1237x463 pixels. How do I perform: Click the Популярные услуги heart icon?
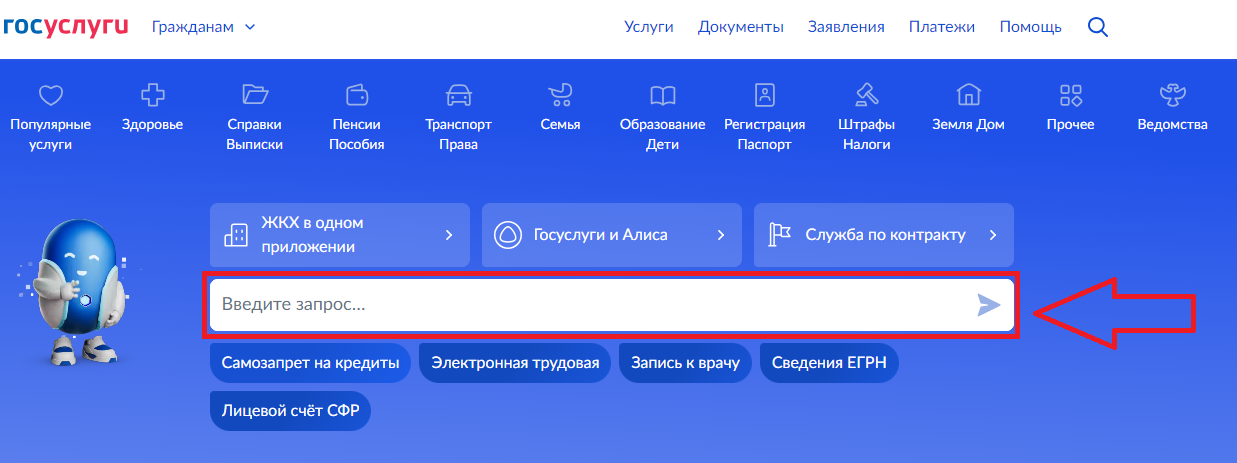pos(50,96)
